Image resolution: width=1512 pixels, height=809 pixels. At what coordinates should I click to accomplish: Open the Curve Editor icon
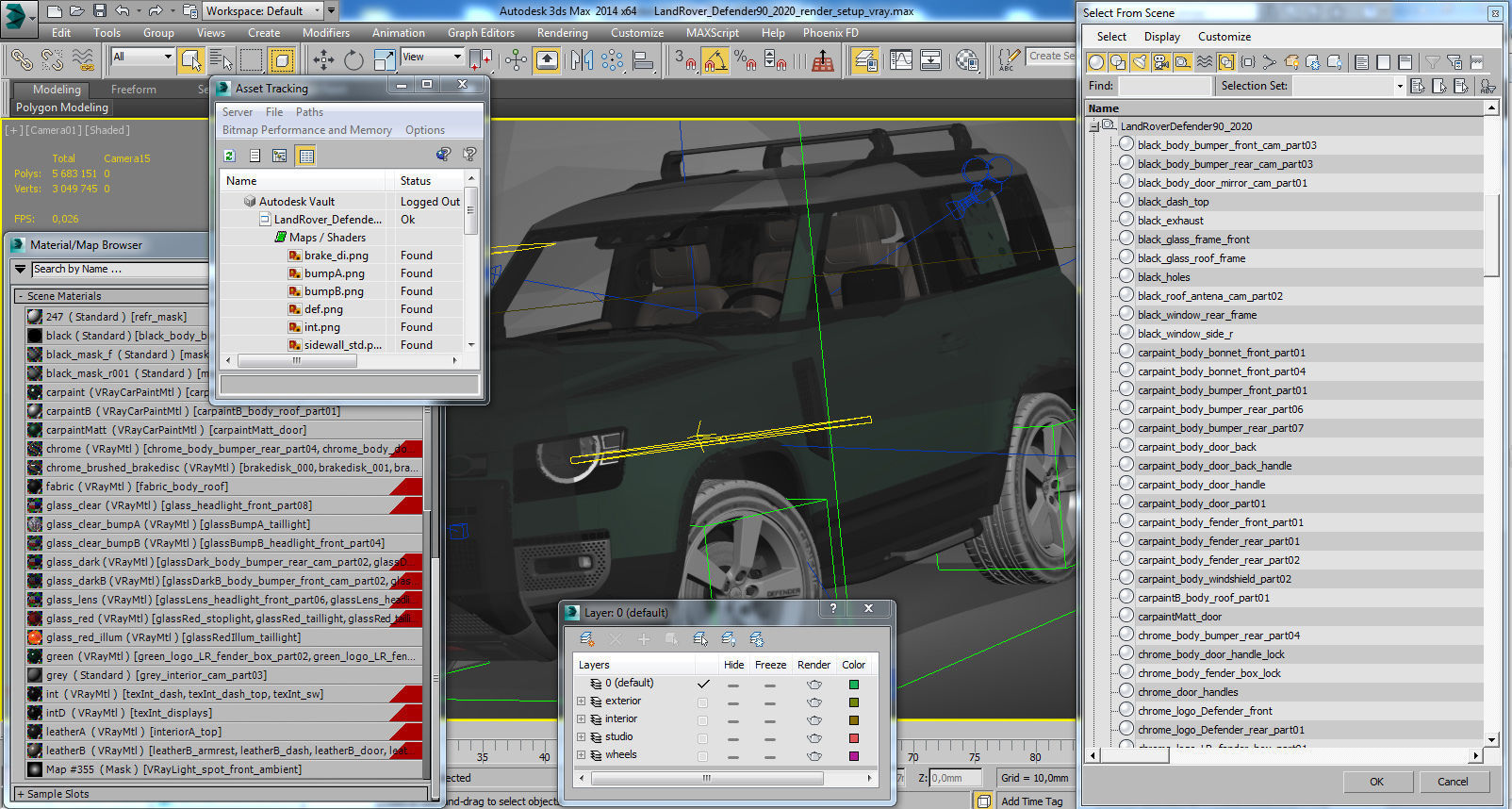coord(901,60)
